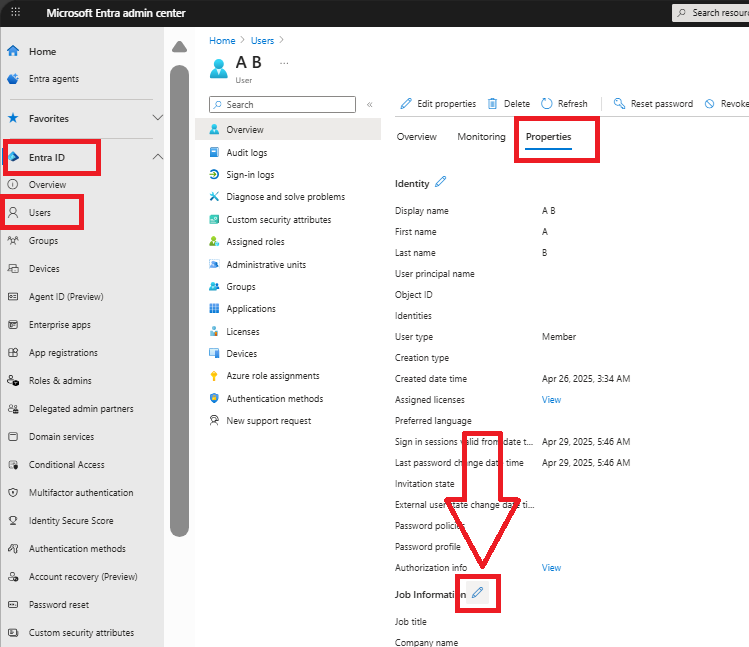Click the Entra ID diamond icon

click(13, 157)
